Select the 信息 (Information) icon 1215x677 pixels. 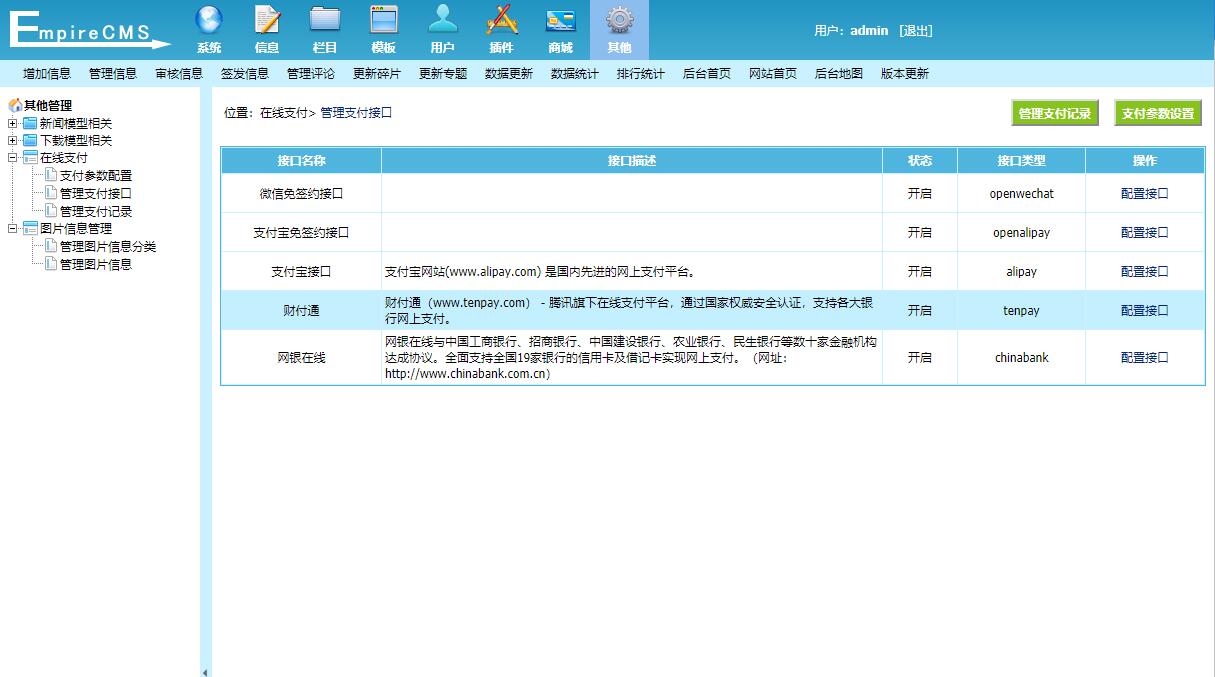pyautogui.click(x=266, y=28)
